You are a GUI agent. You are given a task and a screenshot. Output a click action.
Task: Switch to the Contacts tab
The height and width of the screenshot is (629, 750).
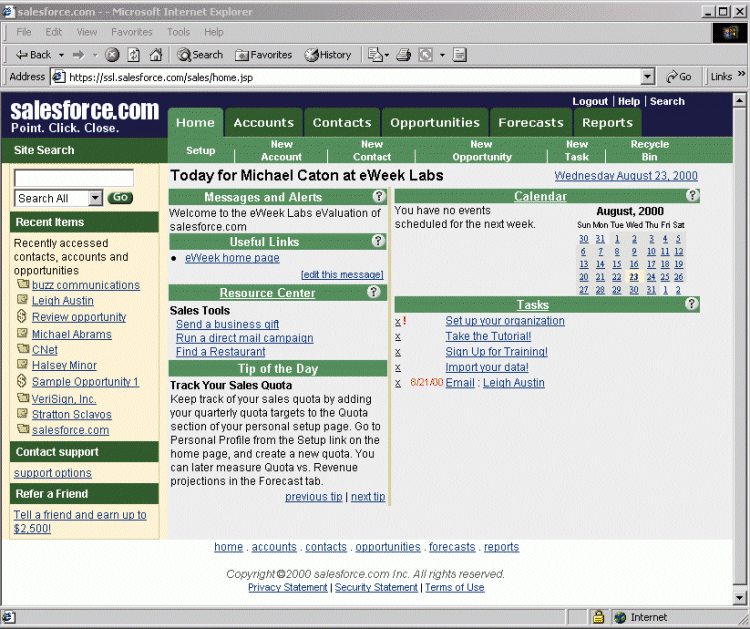click(342, 122)
